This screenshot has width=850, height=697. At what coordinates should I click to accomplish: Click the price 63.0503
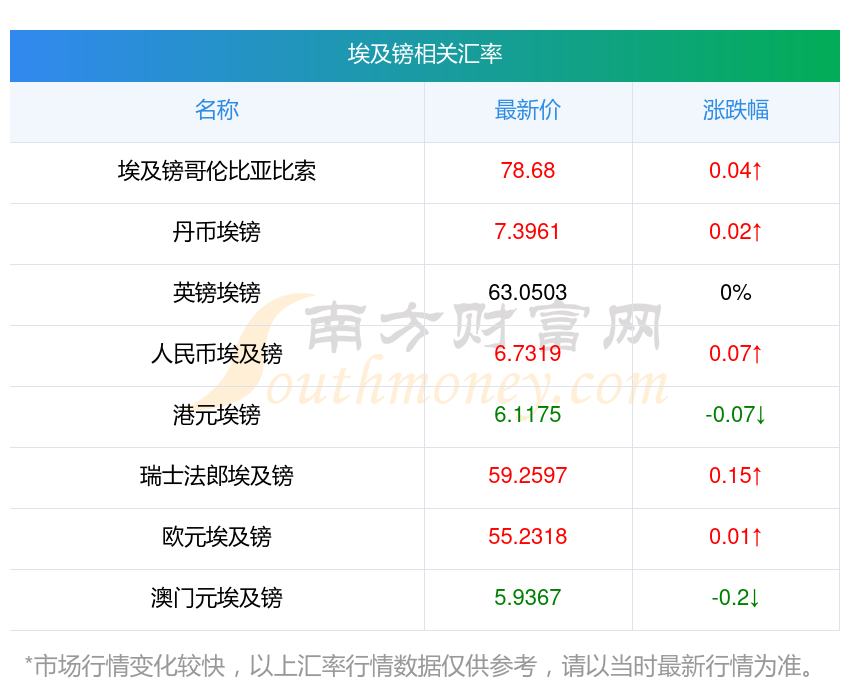tap(527, 293)
